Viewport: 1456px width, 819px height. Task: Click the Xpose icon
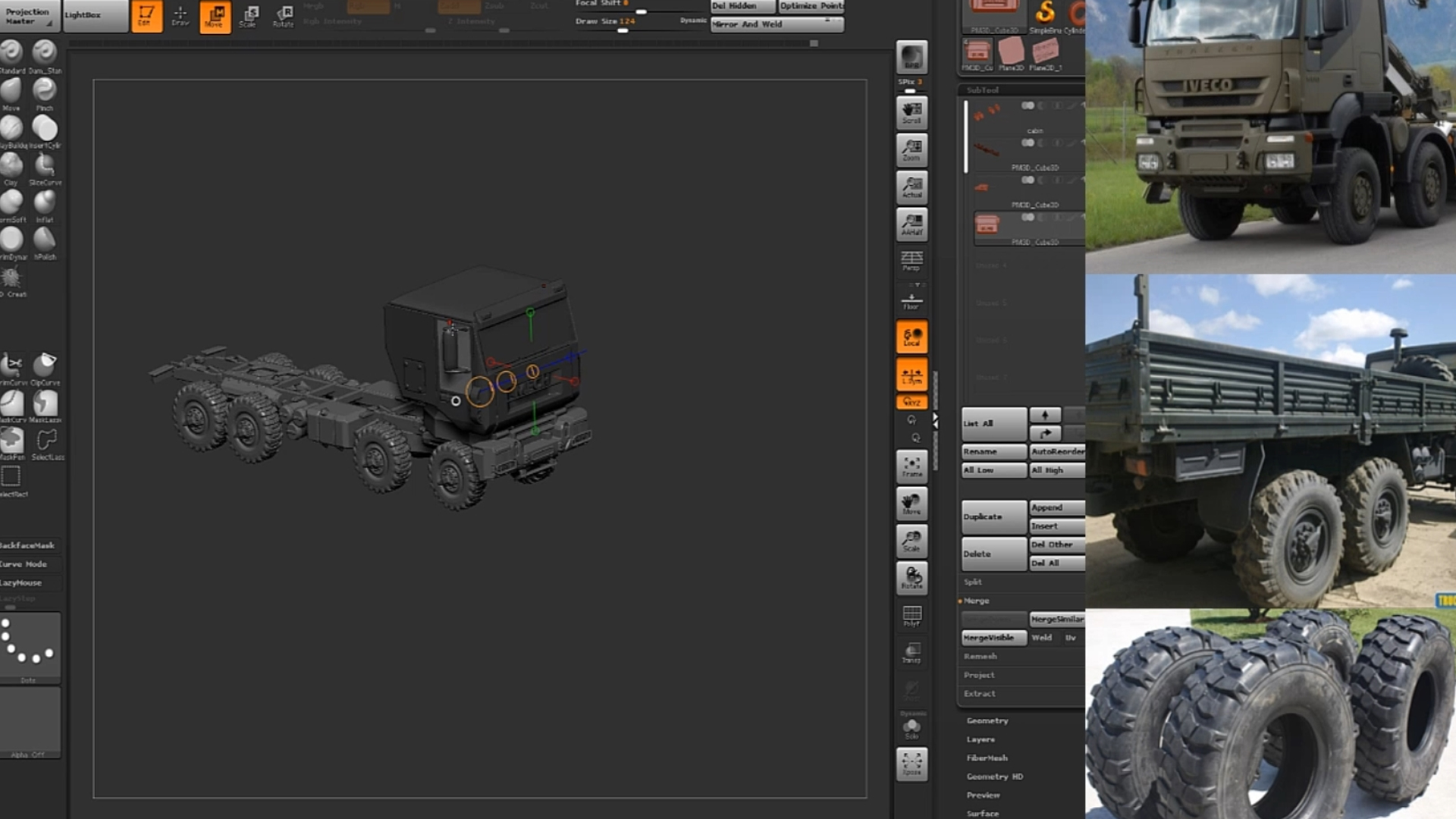click(912, 763)
